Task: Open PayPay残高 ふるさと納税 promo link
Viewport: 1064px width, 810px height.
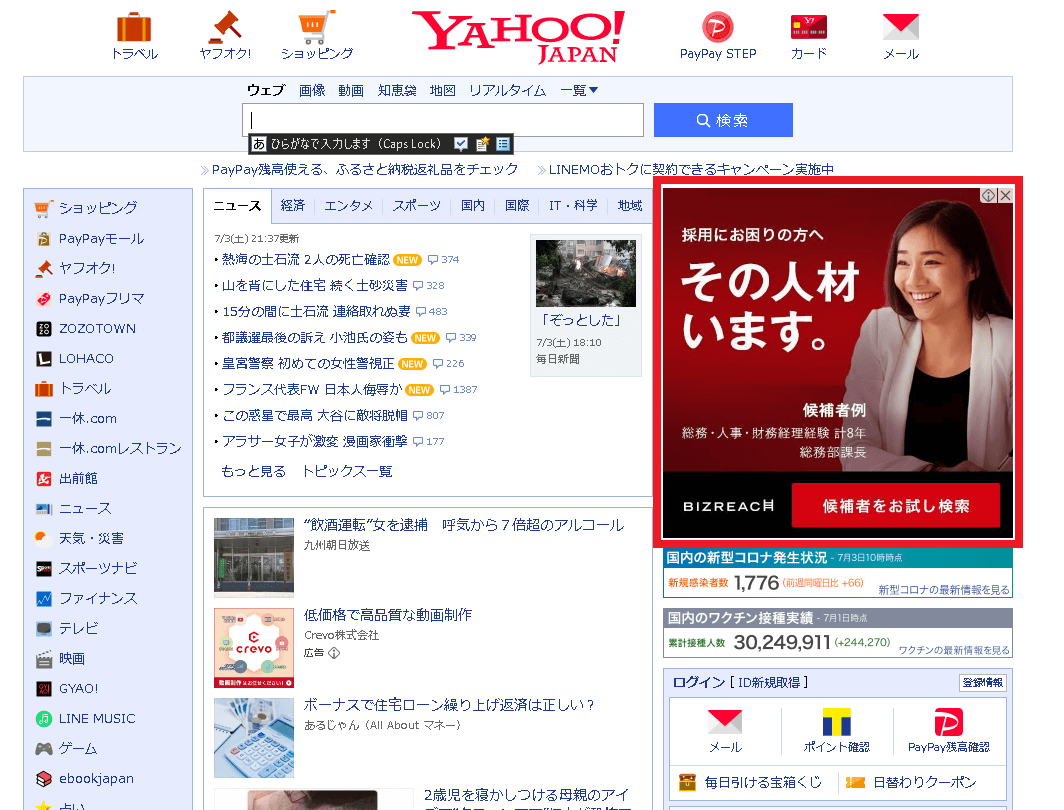Action: [x=364, y=170]
